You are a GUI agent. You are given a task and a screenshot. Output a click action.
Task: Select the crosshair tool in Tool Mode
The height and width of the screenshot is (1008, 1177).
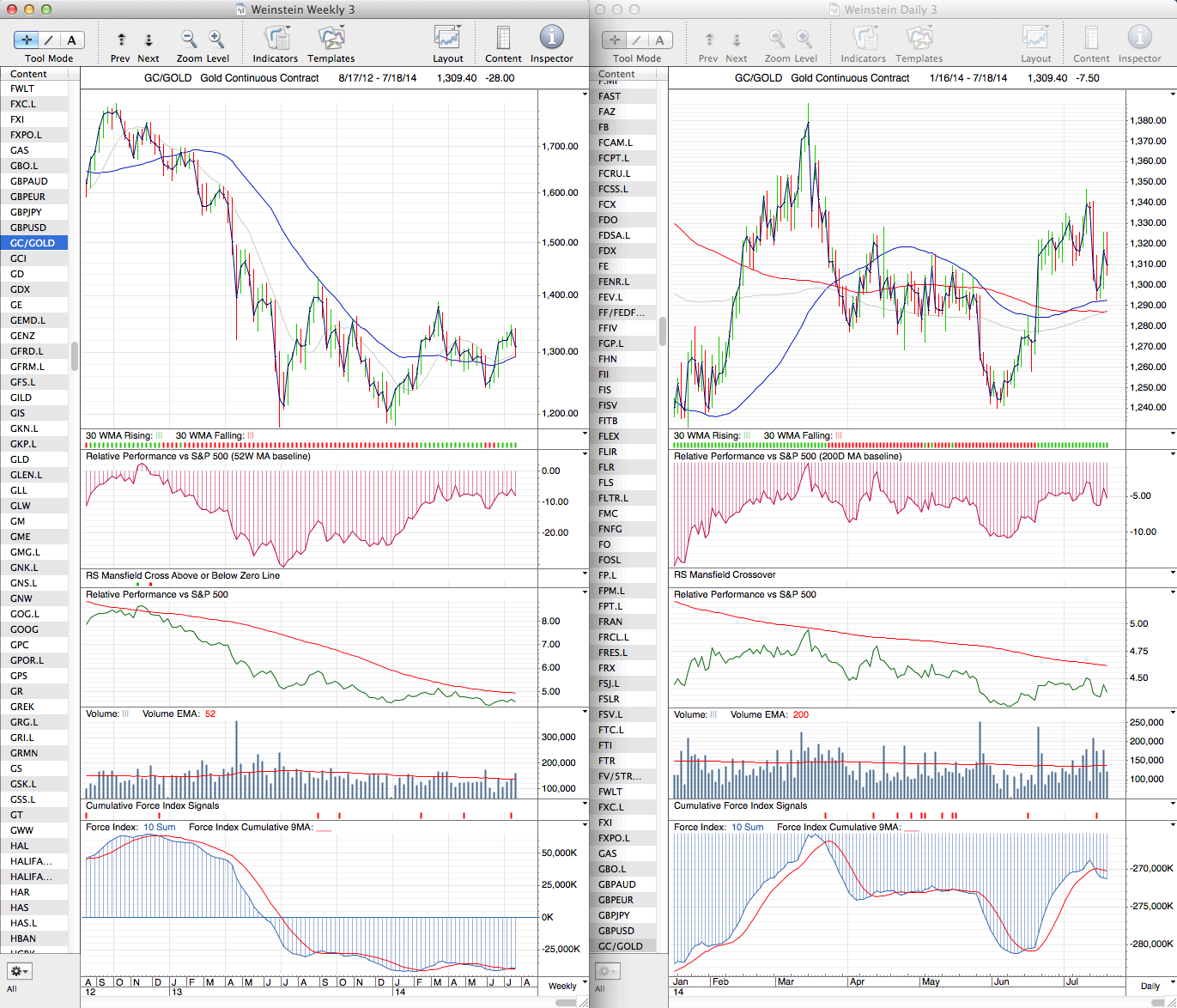[27, 39]
